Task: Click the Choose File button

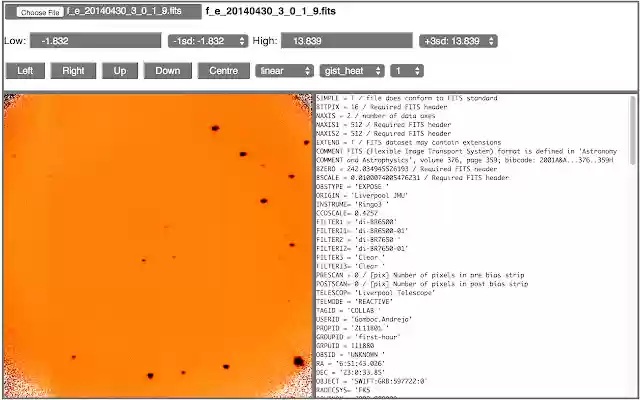Action: point(40,13)
